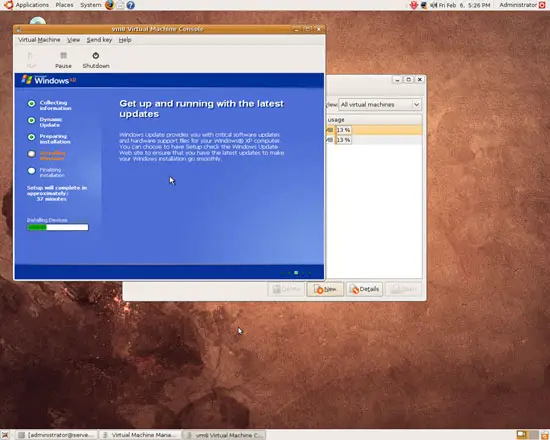The image size is (550, 440).
Task: Click the network monitor tray icon
Action: (424, 5)
